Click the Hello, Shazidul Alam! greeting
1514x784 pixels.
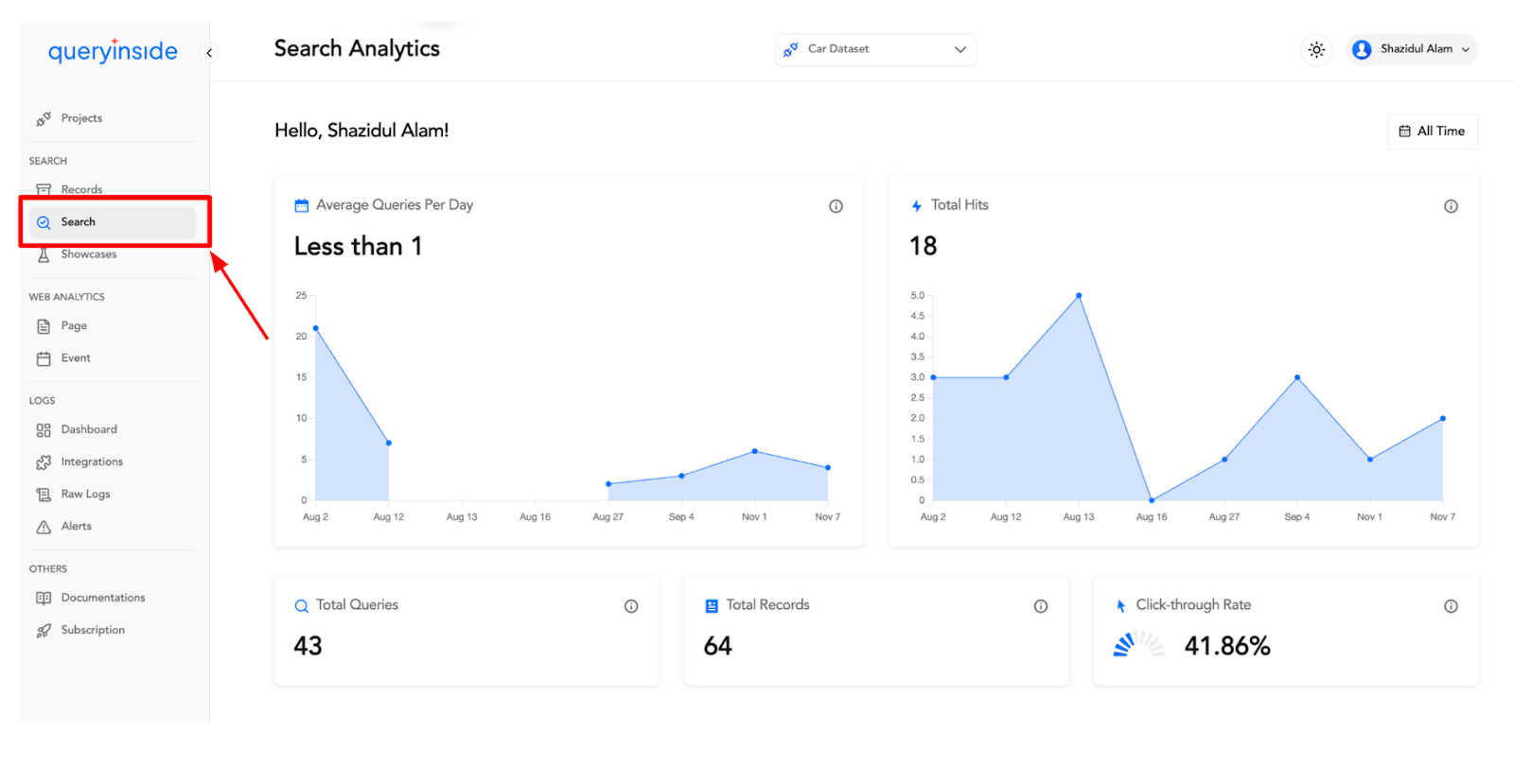361,131
